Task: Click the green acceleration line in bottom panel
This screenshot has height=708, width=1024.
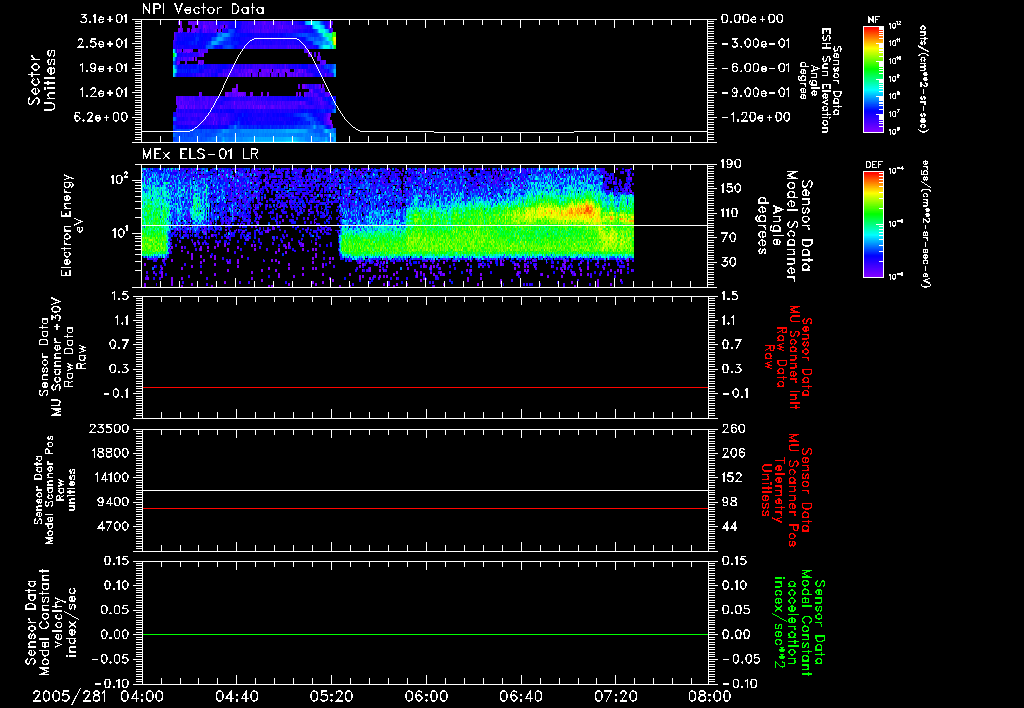Action: coord(425,634)
